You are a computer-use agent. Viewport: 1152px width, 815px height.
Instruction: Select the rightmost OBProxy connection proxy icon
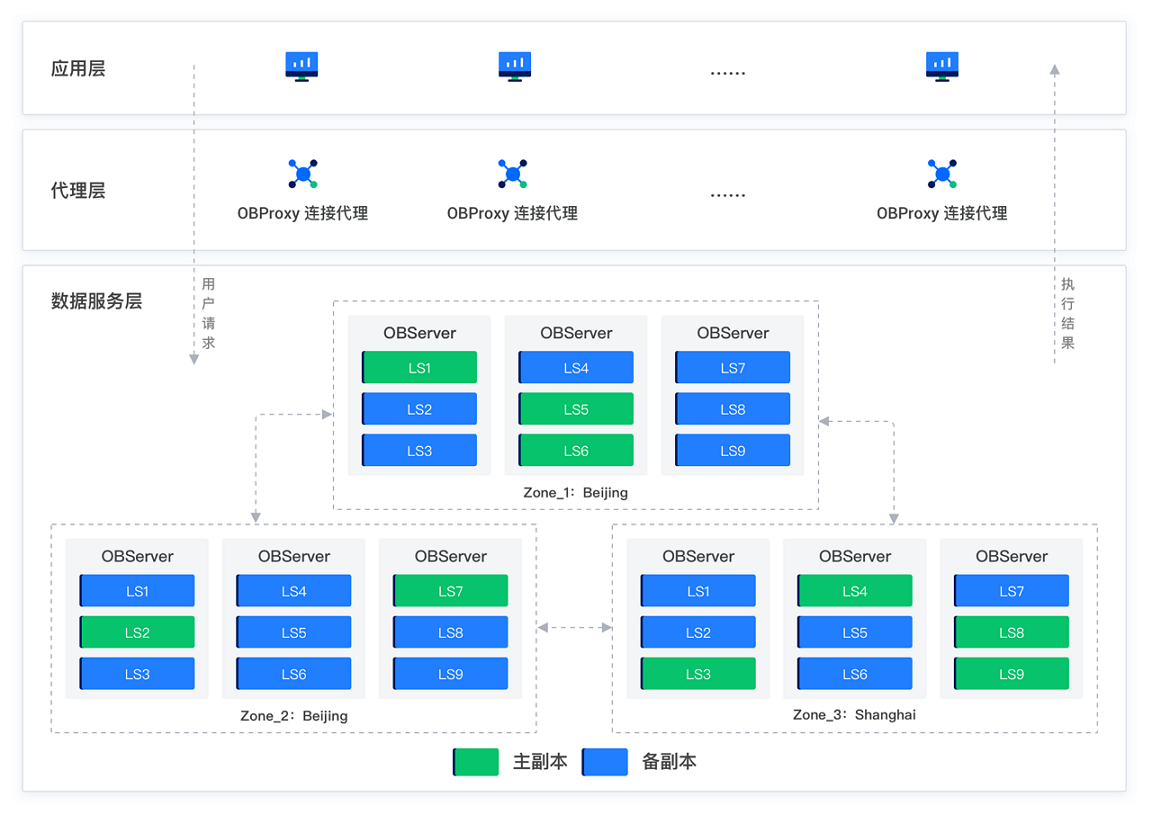click(x=942, y=173)
